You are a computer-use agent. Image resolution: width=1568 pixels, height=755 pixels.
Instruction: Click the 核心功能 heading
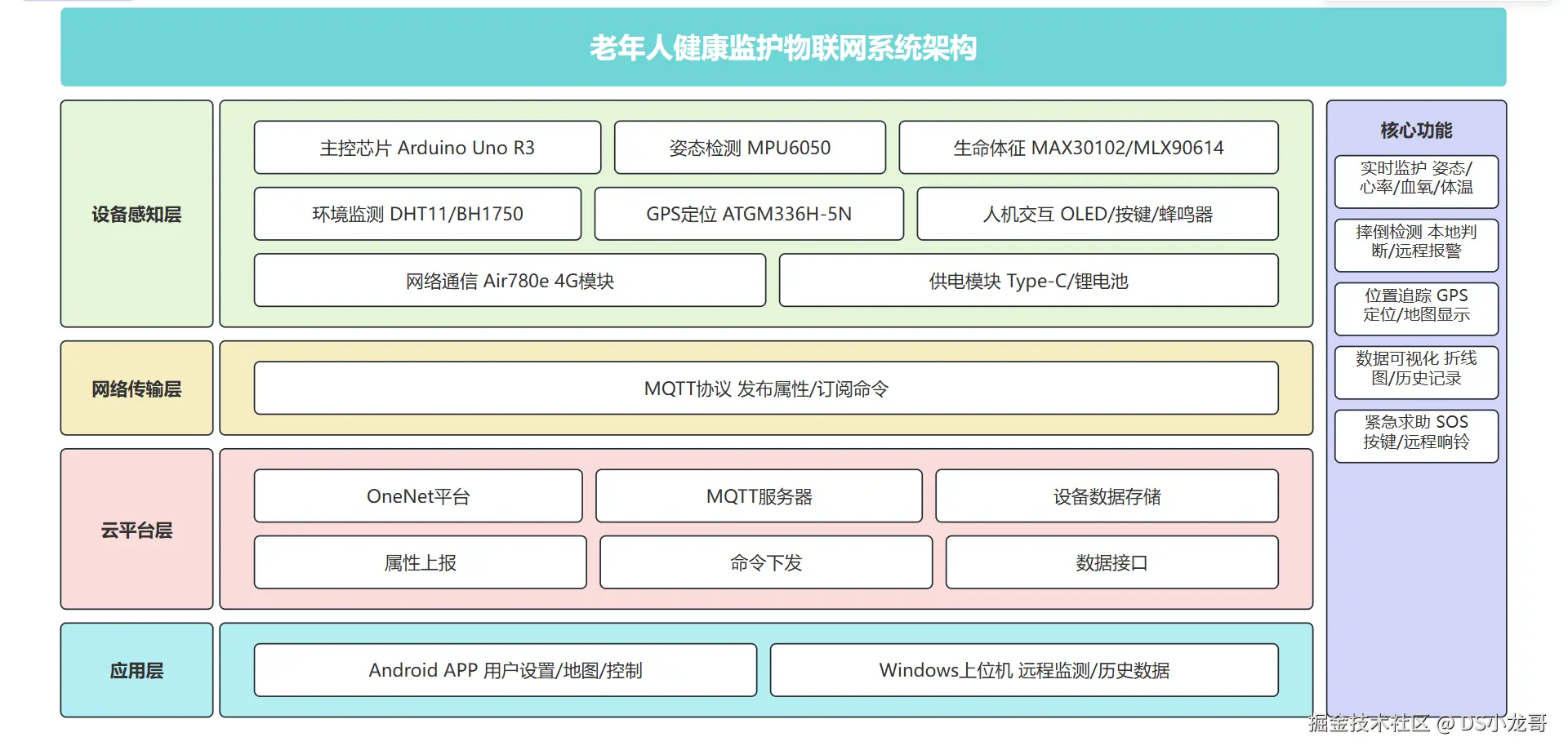1416,130
